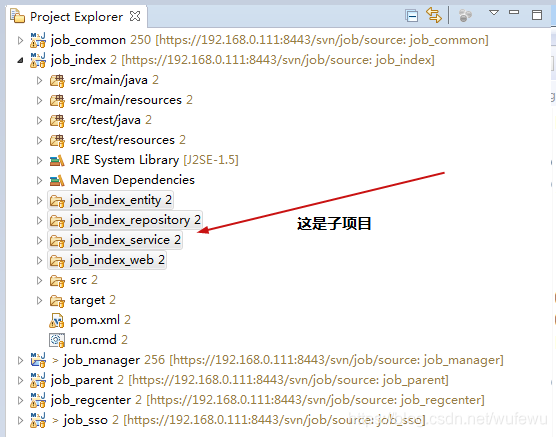Image resolution: width=556 pixels, height=437 pixels.
Task: Expand the src folder arrow
Action: point(39,281)
